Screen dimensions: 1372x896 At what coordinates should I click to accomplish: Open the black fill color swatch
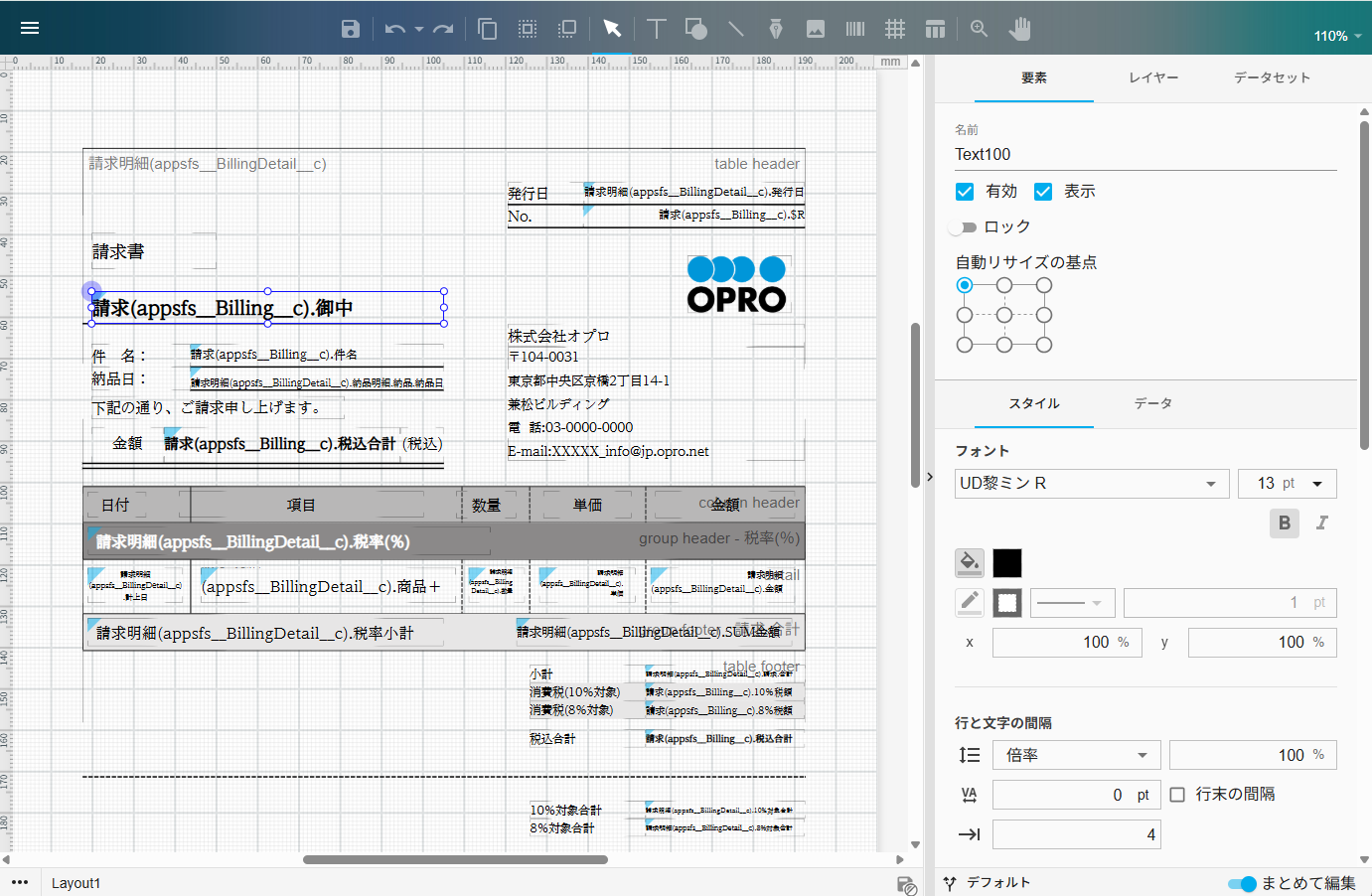pos(1007,563)
